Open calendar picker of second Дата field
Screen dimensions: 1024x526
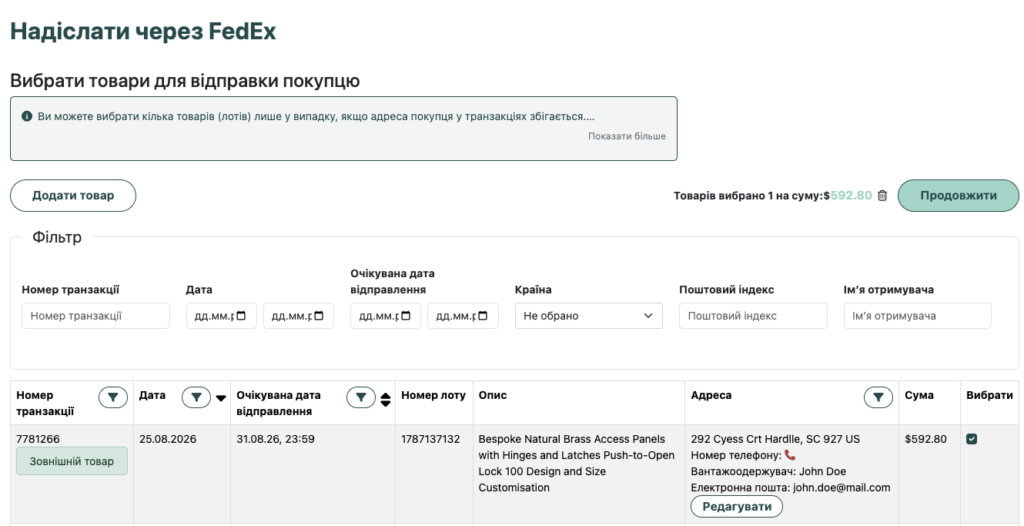pyautogui.click(x=318, y=316)
